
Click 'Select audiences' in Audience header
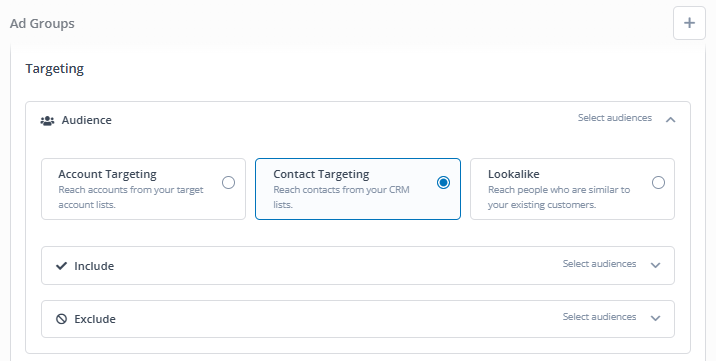[x=615, y=118]
